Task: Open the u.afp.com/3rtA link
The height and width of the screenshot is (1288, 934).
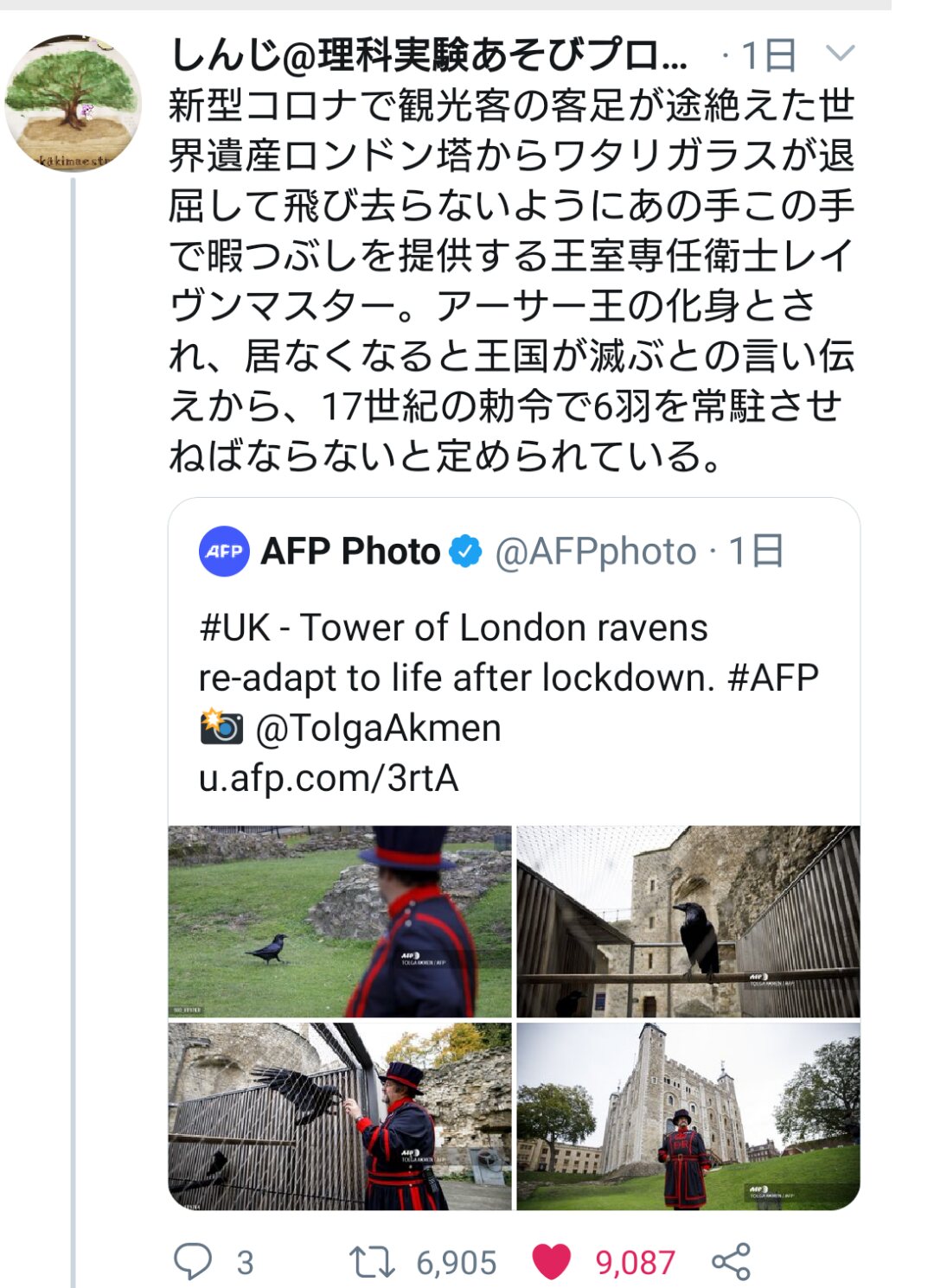Action: [x=328, y=778]
